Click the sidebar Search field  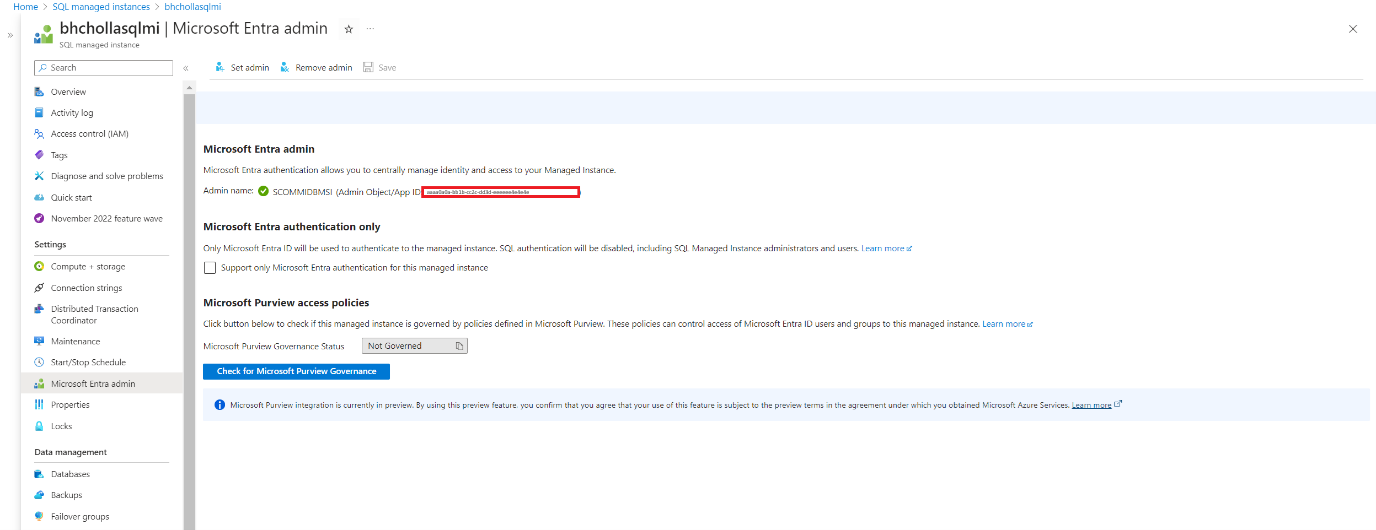click(x=103, y=68)
